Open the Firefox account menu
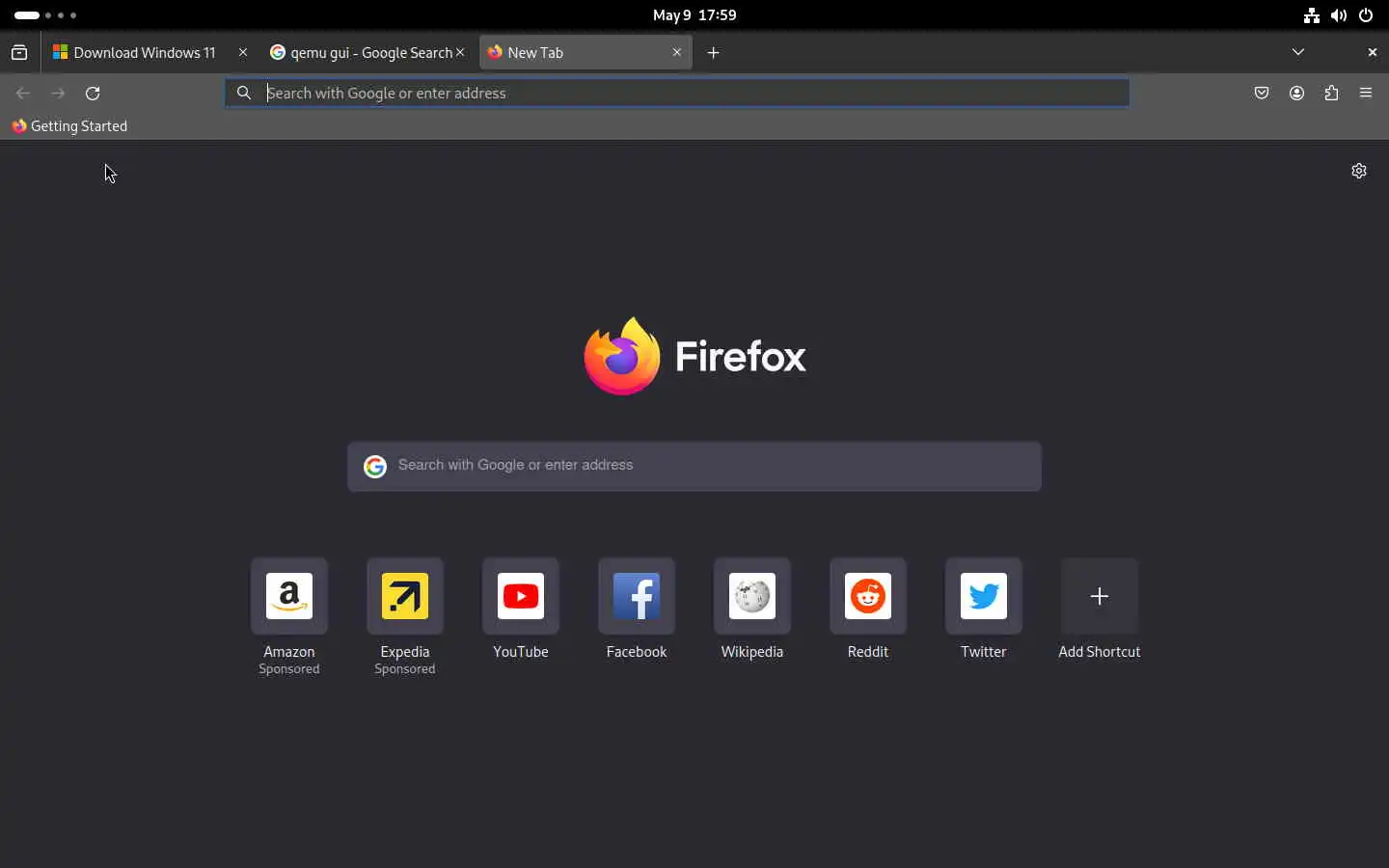Viewport: 1389px width, 868px height. click(x=1296, y=93)
